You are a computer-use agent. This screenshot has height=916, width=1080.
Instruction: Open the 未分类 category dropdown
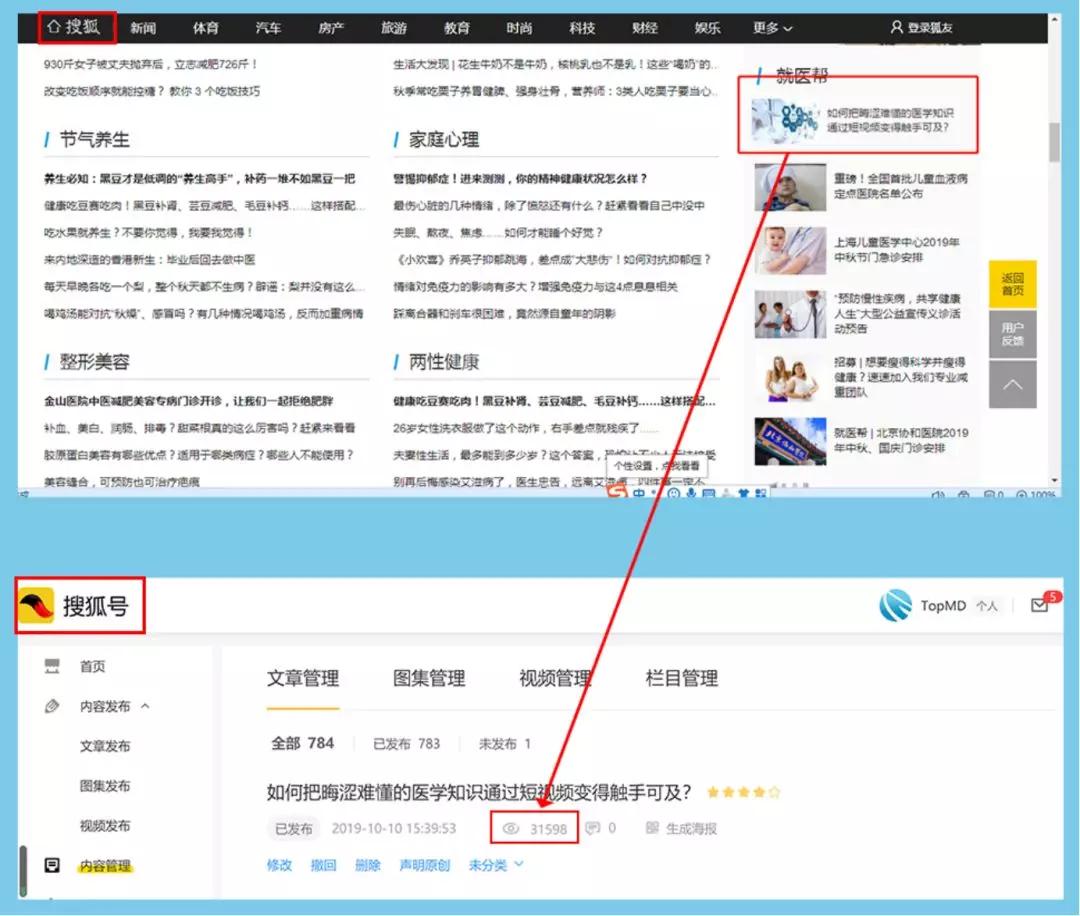tap(496, 865)
